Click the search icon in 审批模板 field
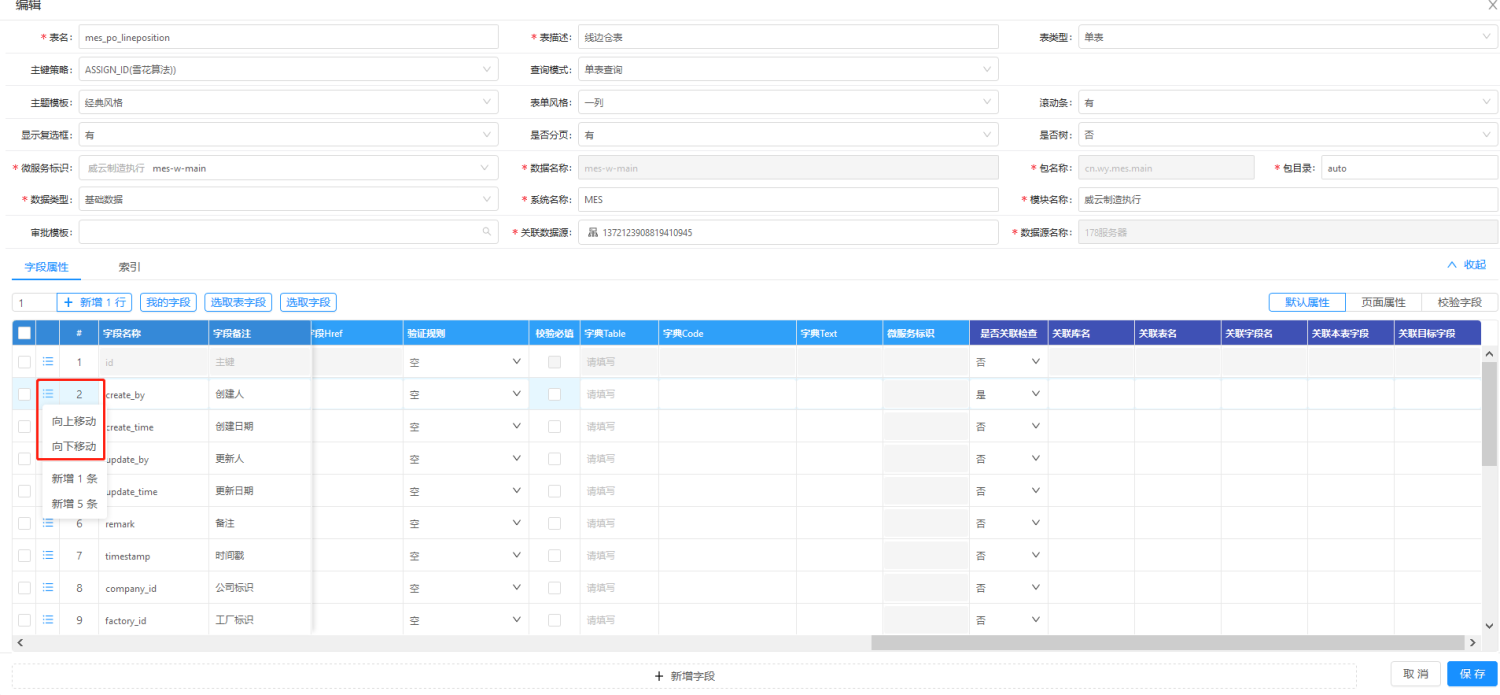The width and height of the screenshot is (1500, 695). click(487, 231)
